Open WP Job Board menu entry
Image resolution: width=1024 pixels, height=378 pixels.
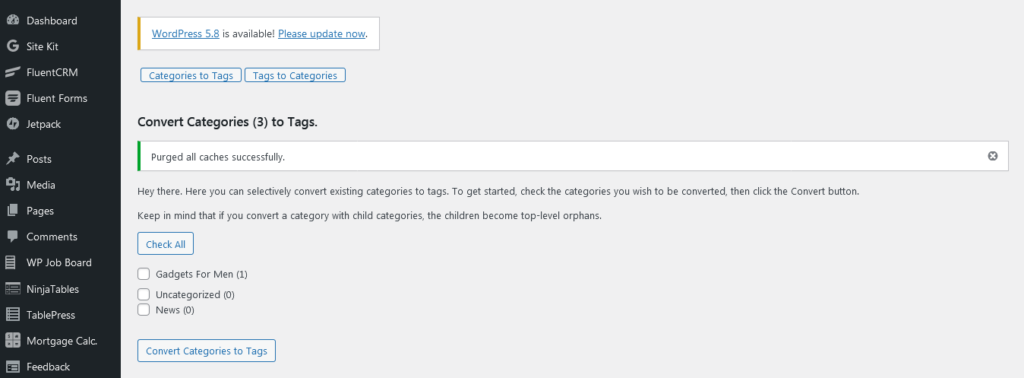[x=60, y=262]
